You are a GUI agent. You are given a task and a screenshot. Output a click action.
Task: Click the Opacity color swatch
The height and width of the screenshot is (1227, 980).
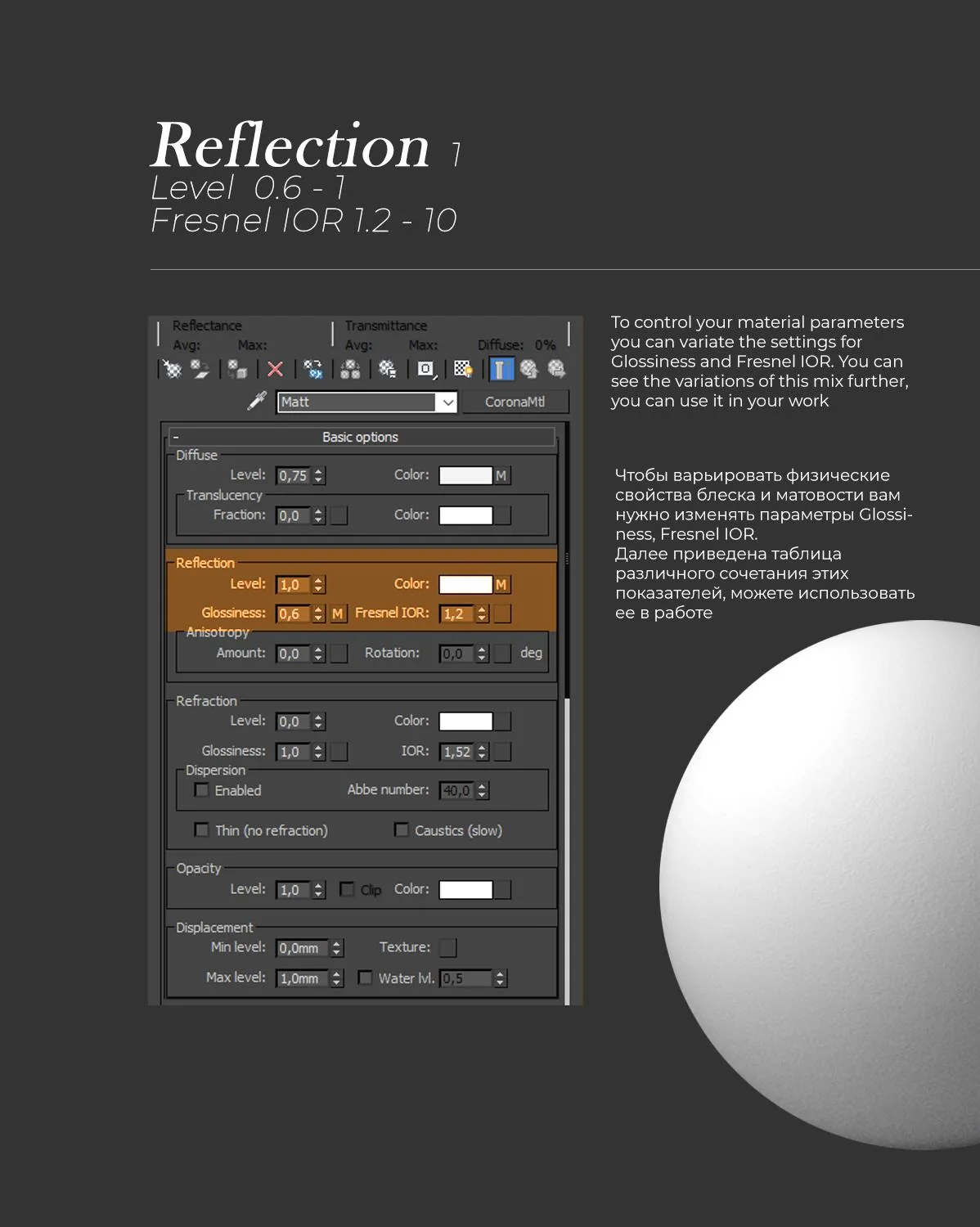[465, 889]
